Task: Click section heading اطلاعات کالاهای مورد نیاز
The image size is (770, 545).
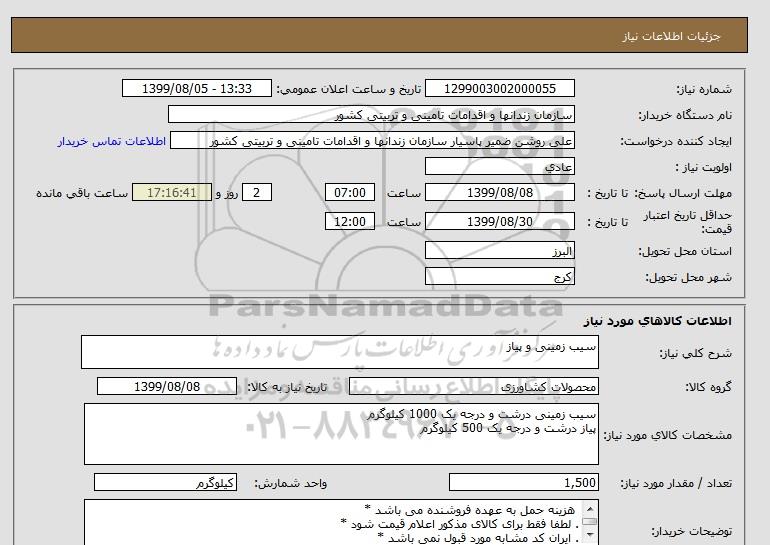Action: click(x=658, y=321)
